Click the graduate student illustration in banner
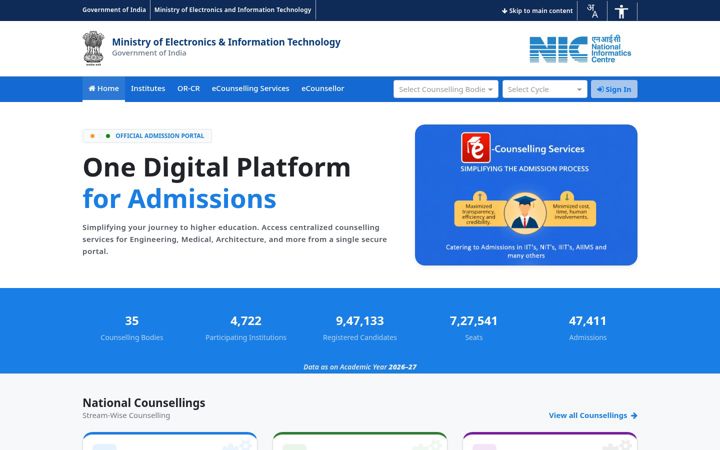This screenshot has height=450, width=720. [x=525, y=213]
